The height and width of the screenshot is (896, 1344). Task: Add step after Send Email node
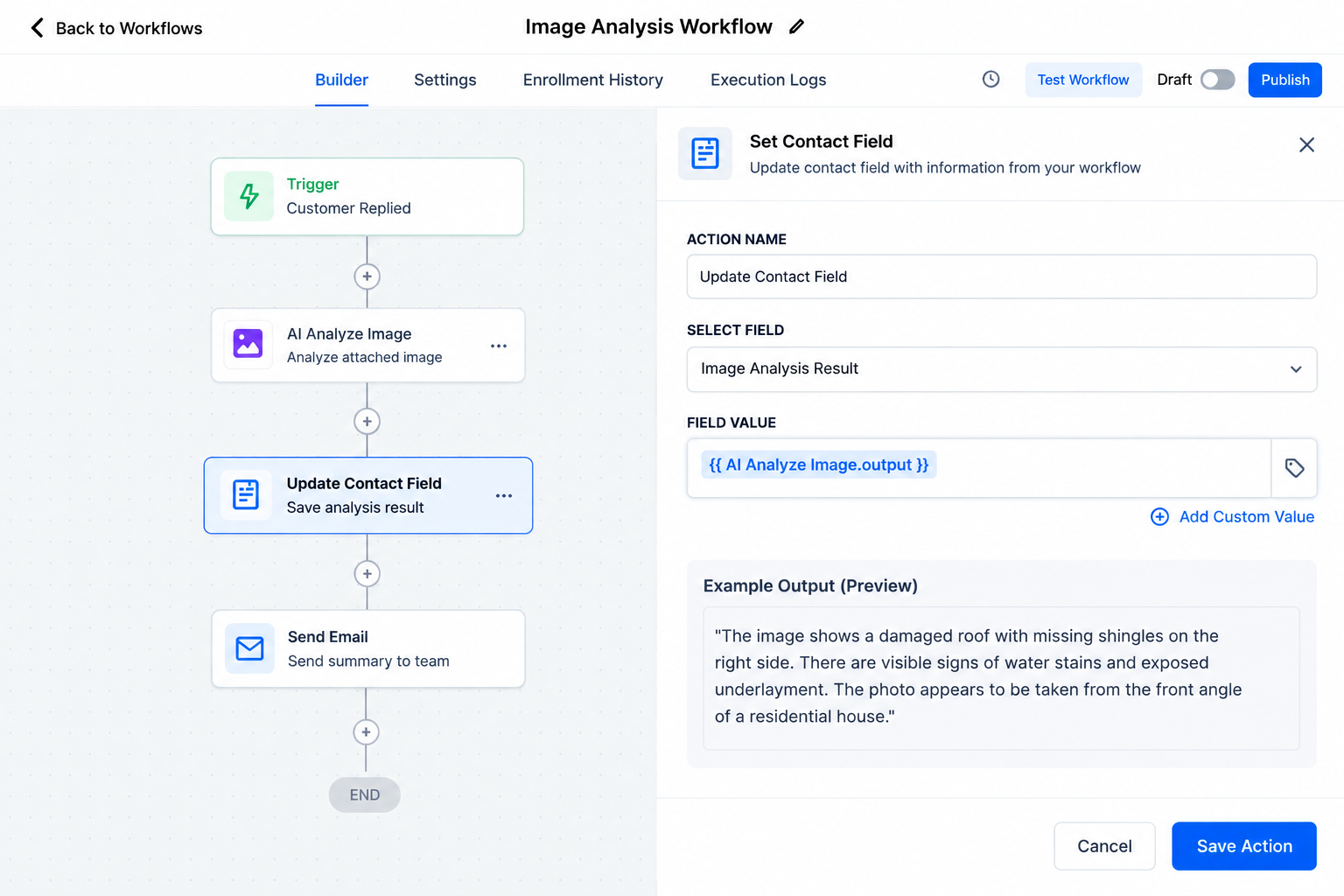click(366, 732)
